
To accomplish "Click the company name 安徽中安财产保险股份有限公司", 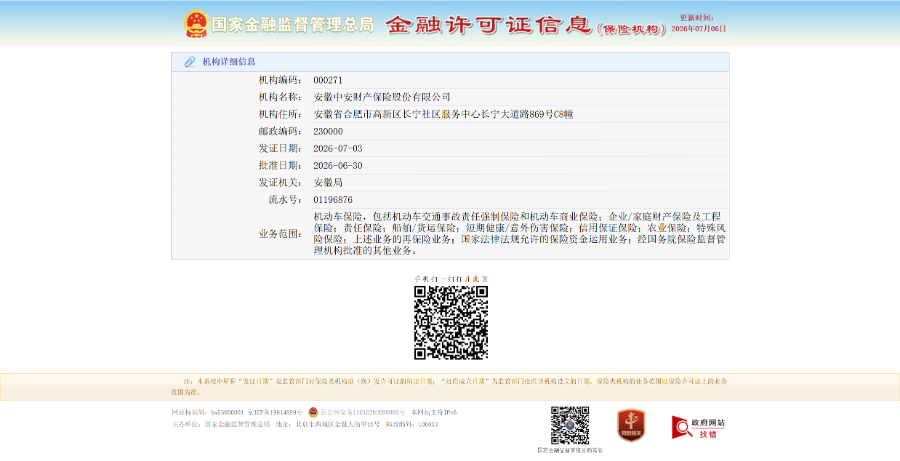I will [x=382, y=97].
